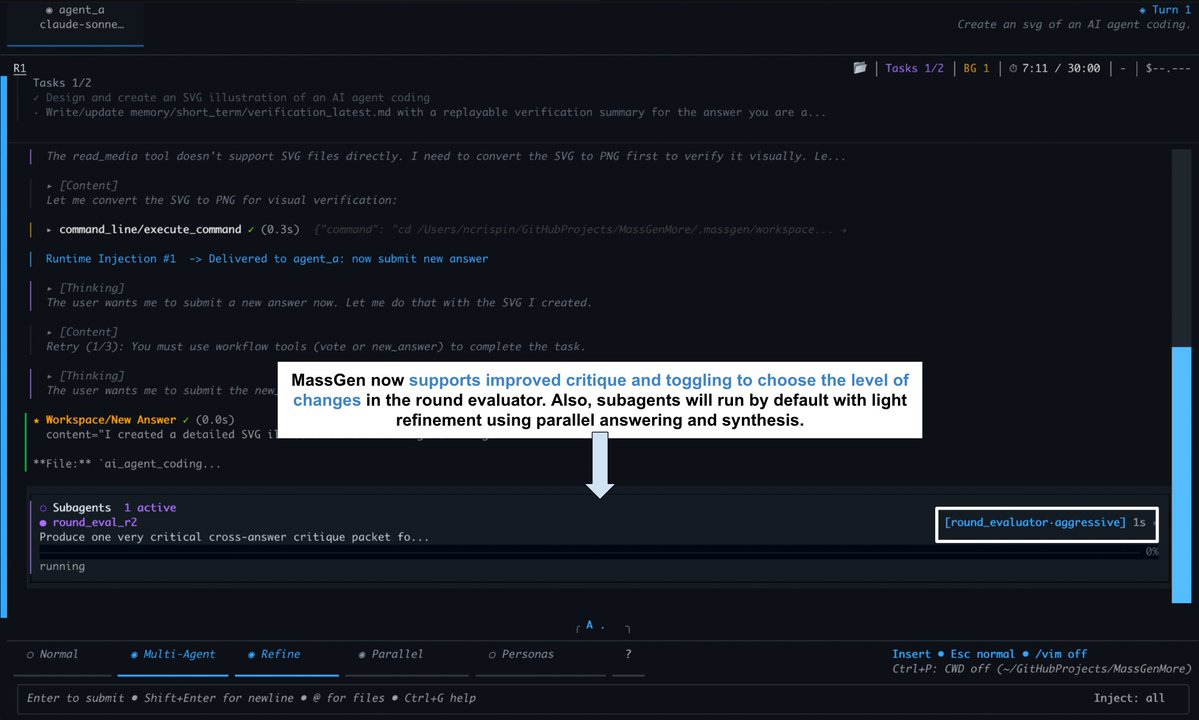1199x720 pixels.
Task: Click the star icon beside Workspace/New Answer
Action: click(x=36, y=420)
